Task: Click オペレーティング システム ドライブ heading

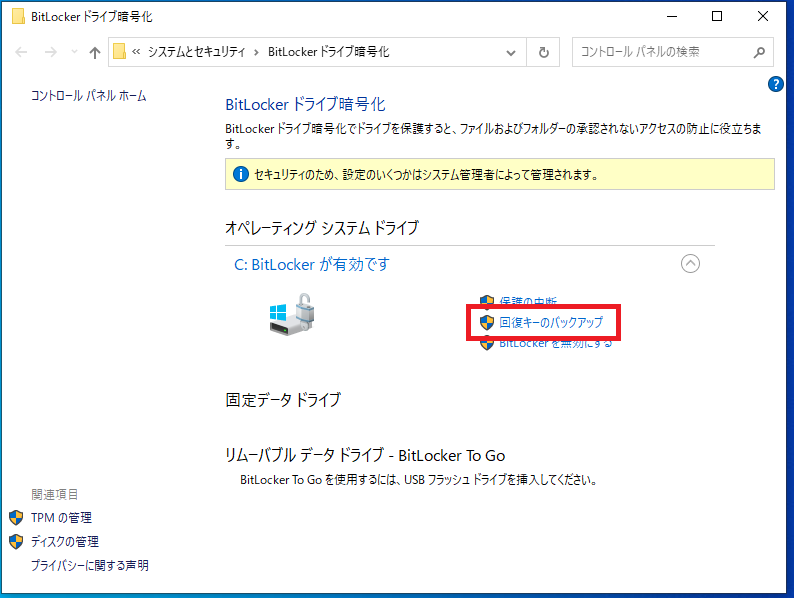Action: pyautogui.click(x=322, y=228)
